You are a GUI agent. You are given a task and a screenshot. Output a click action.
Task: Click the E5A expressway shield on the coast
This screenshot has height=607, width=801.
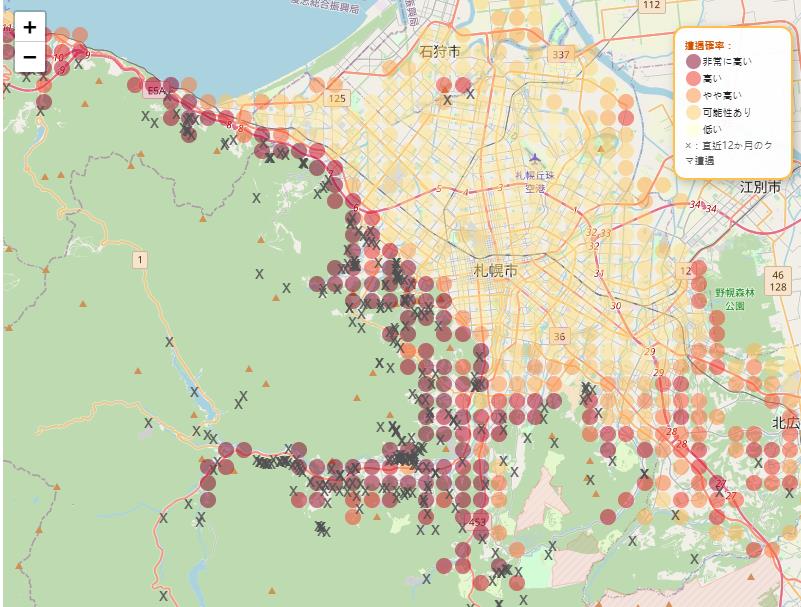coord(158,90)
